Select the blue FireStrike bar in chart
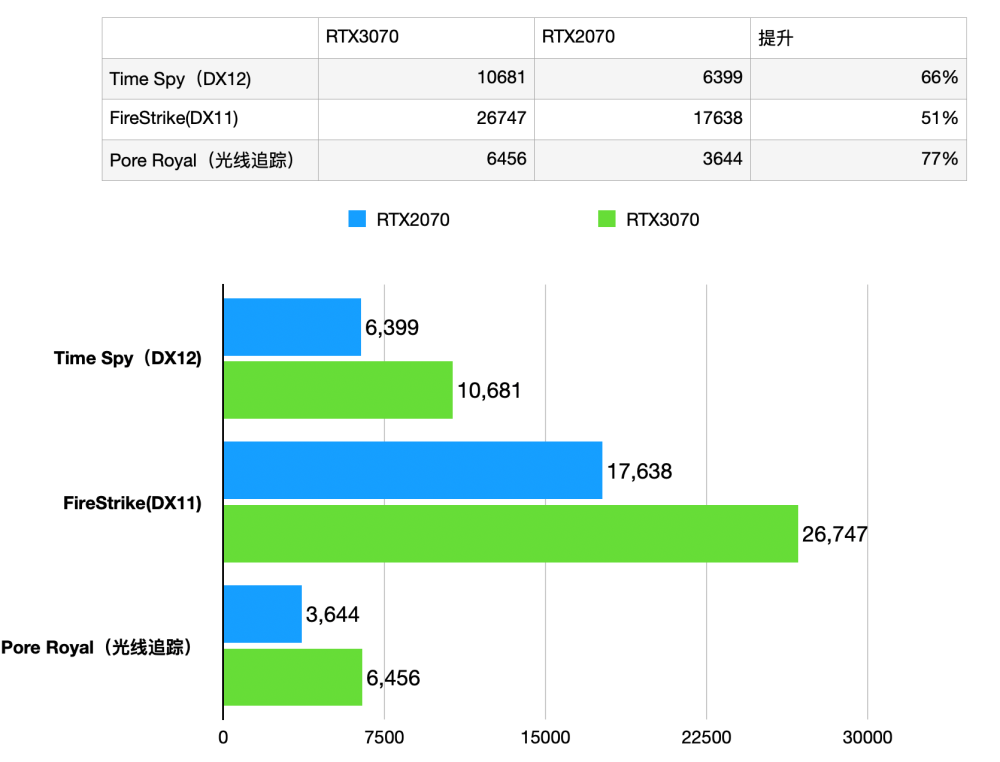 pos(413,470)
